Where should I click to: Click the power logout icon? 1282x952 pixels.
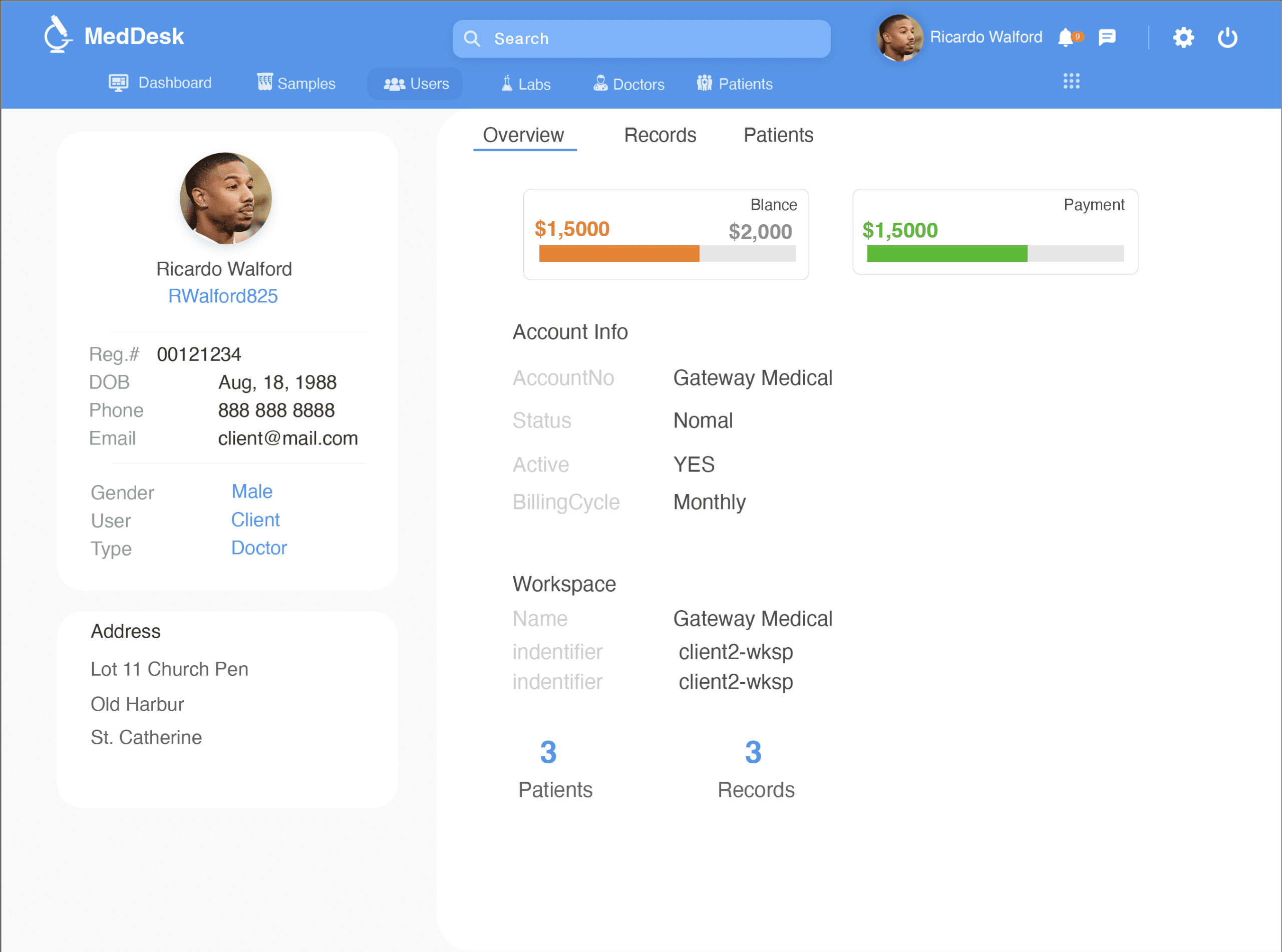[1227, 38]
